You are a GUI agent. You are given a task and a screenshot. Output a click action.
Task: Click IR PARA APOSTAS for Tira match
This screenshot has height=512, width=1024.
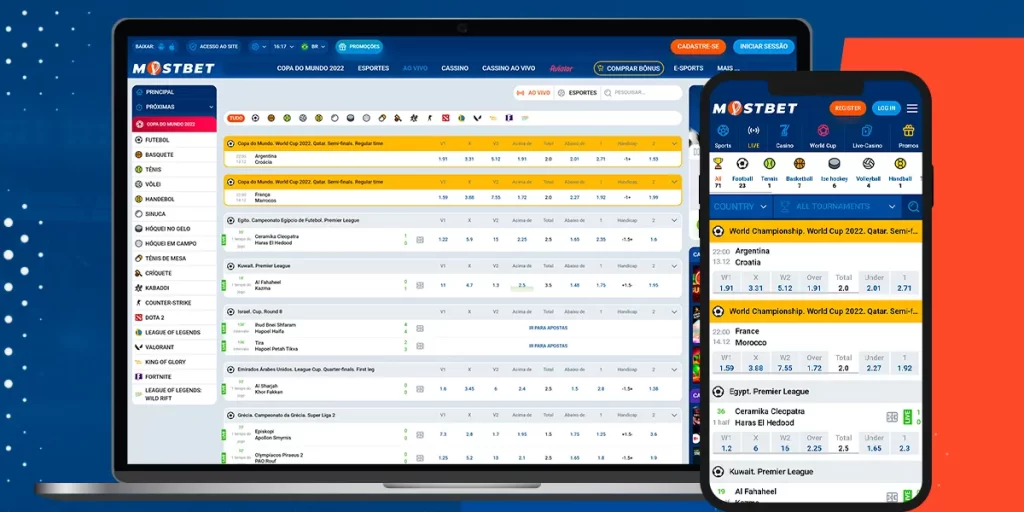point(548,345)
